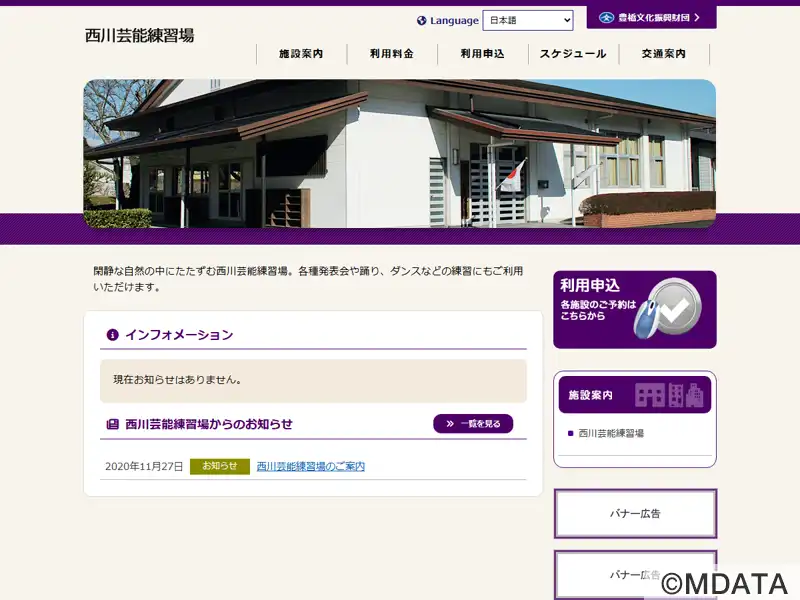Open the 利用申込 navigation menu item
The image size is (800, 600).
click(x=483, y=54)
